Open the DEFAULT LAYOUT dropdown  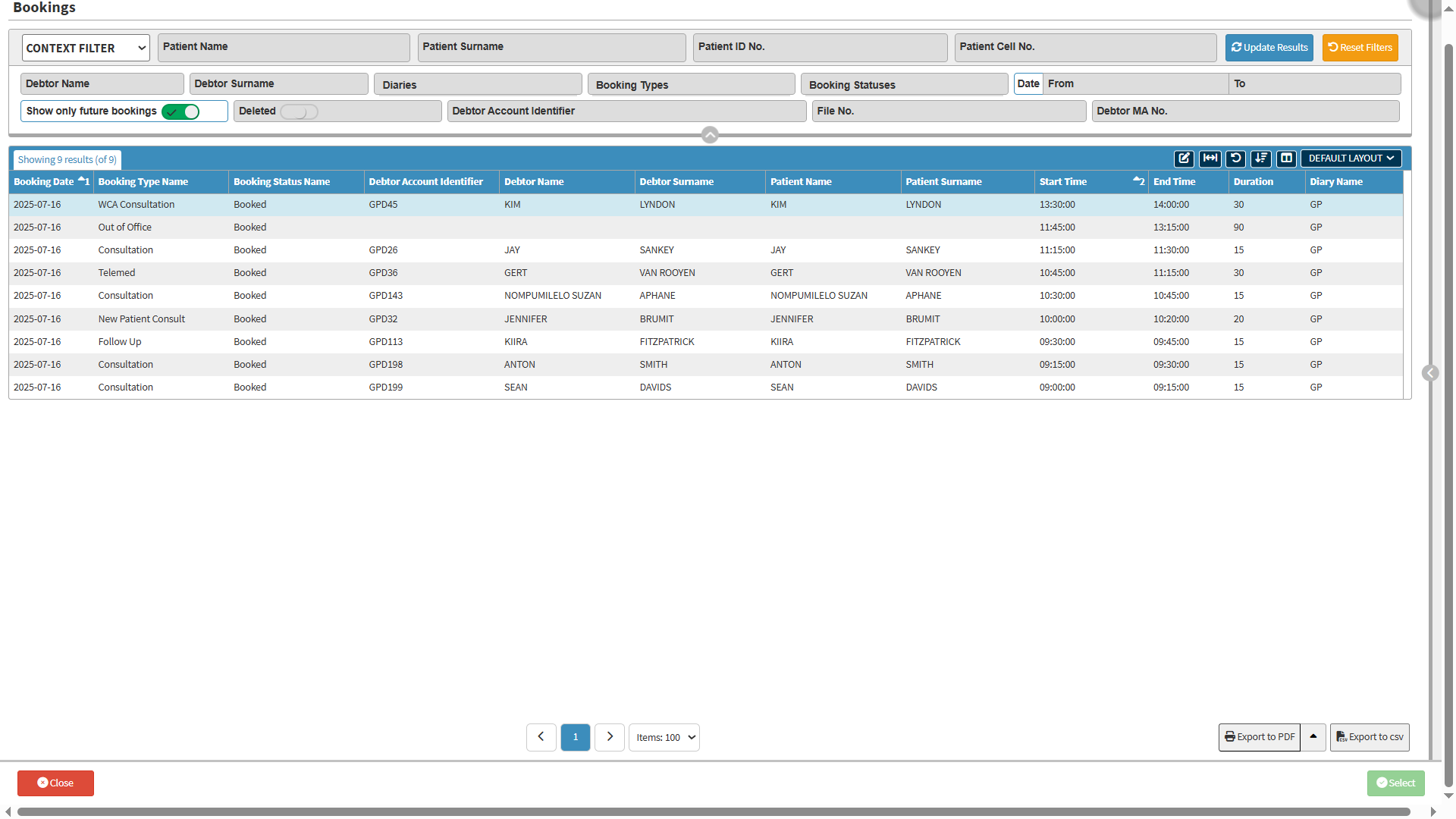(1351, 158)
